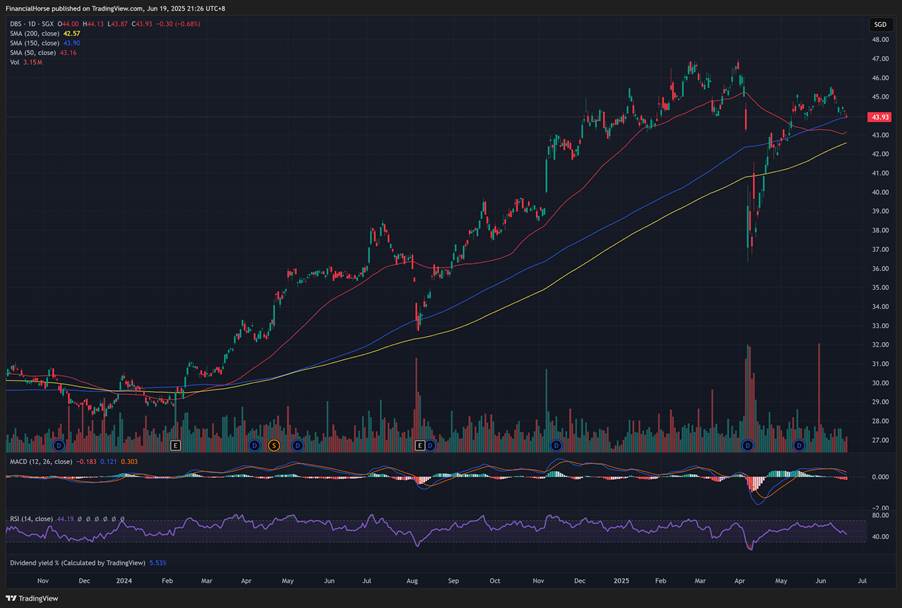The height and width of the screenshot is (608, 902).
Task: Click the Dividend yield % legend
Action: 88,563
